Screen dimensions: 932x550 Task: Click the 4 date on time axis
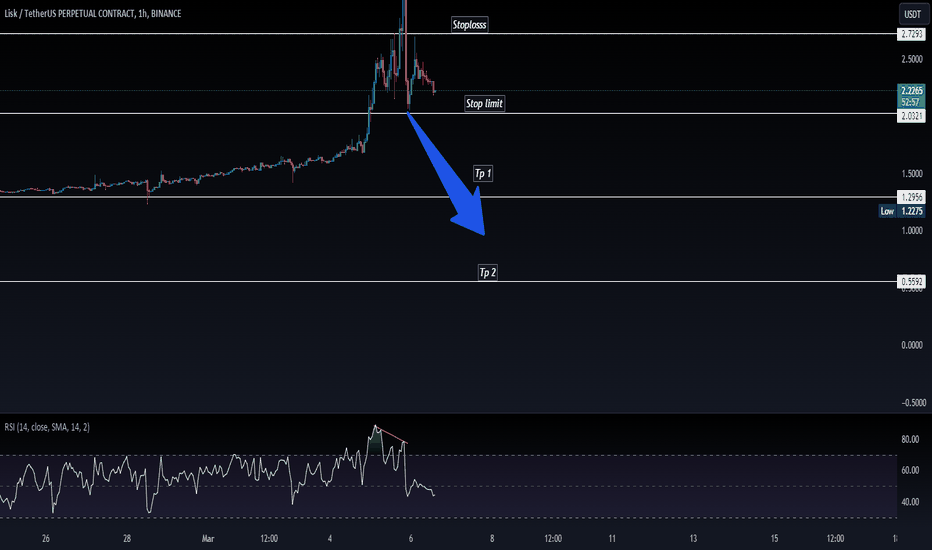point(330,539)
